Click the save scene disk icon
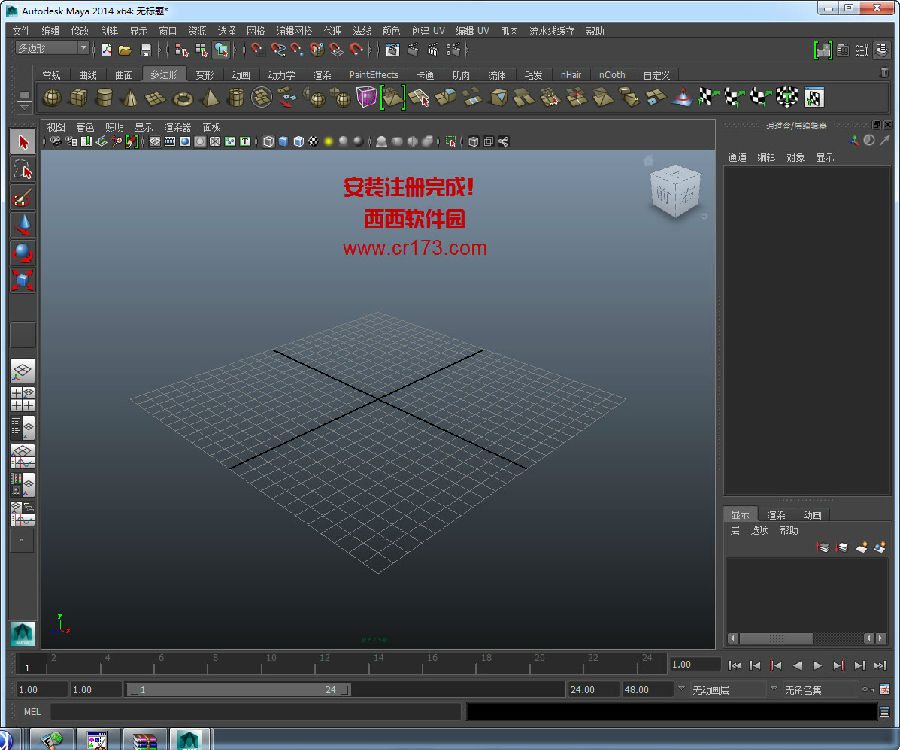This screenshot has width=900, height=750. click(146, 49)
